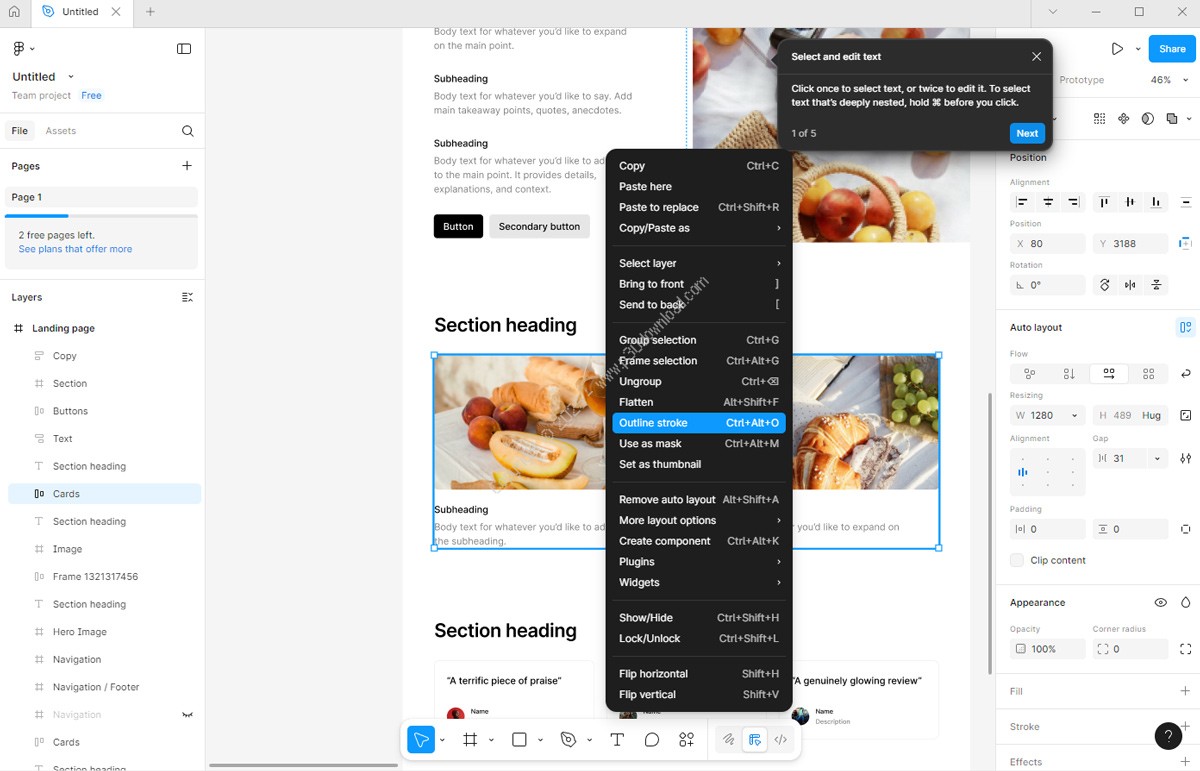Viewport: 1200px width, 771px height.
Task: Switch to Dev Mode code icon
Action: point(781,740)
